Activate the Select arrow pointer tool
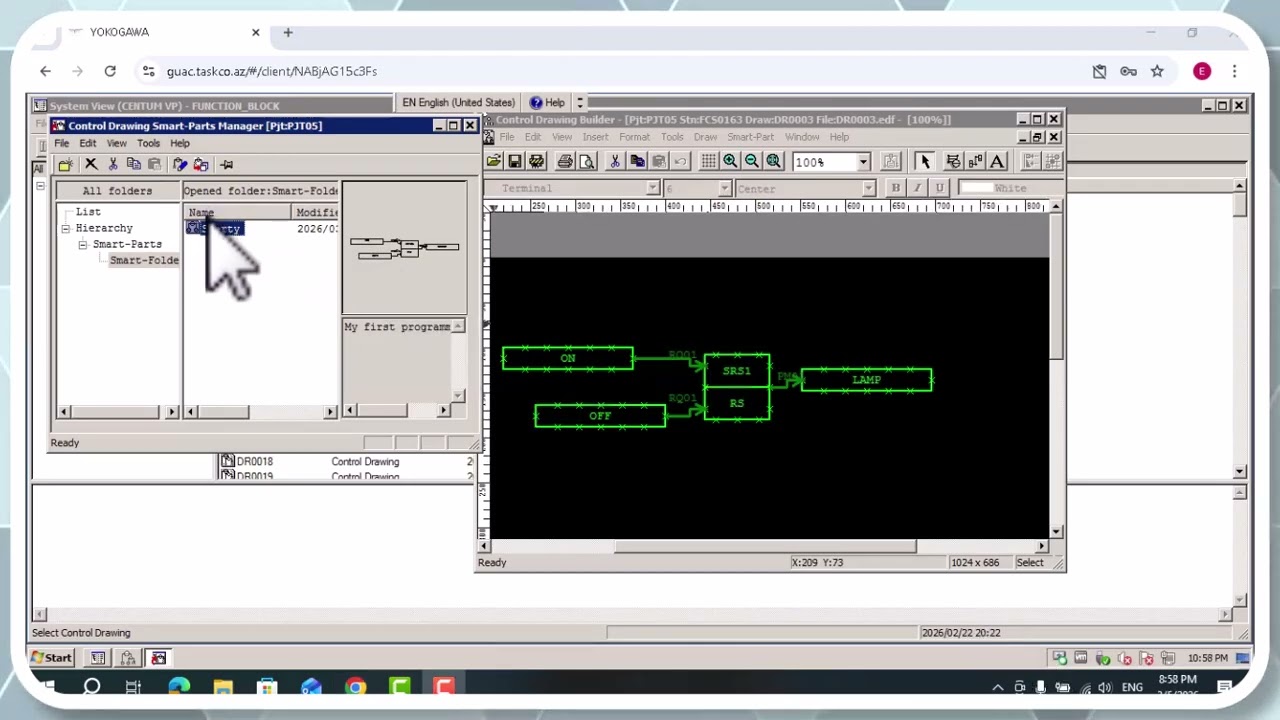Image resolution: width=1280 pixels, height=720 pixels. (x=925, y=161)
